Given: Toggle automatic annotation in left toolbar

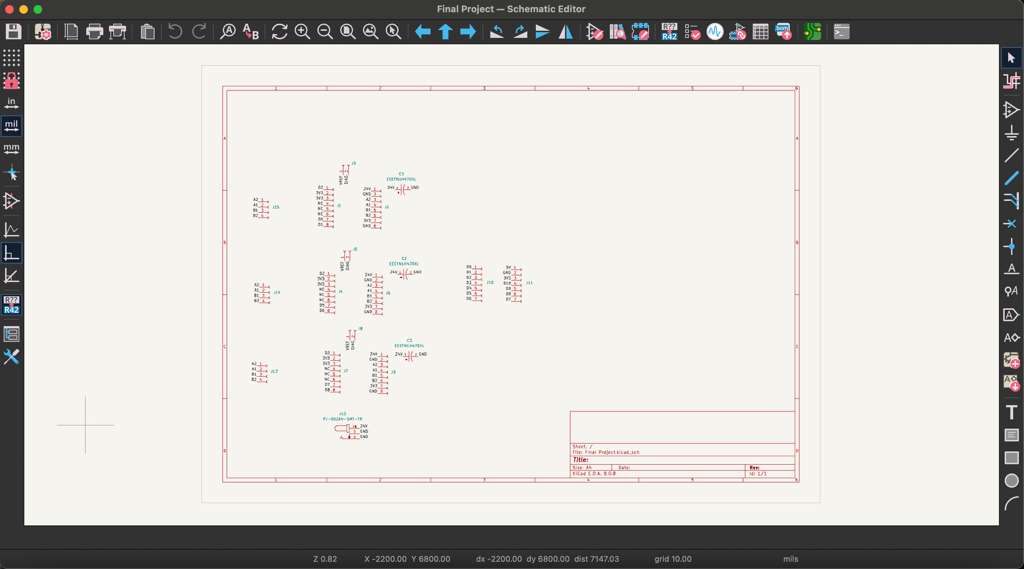Looking at the screenshot, I should tap(11, 304).
